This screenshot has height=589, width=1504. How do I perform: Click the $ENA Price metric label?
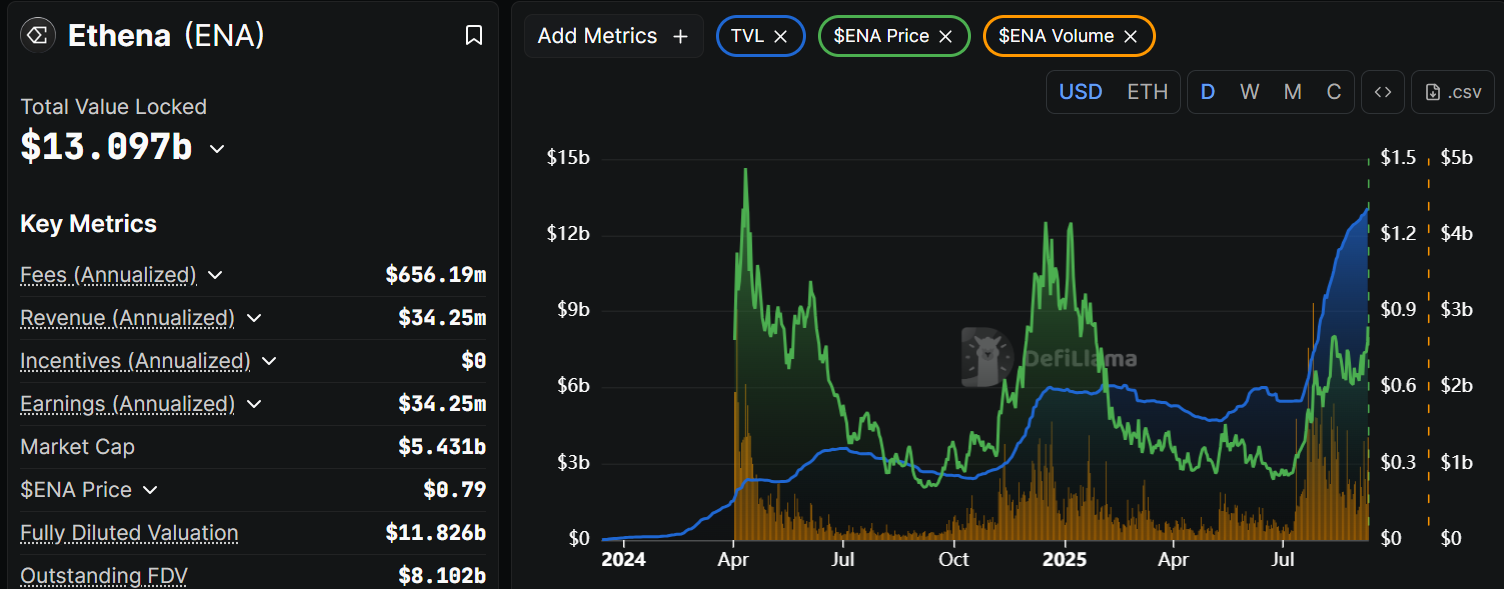click(76, 490)
